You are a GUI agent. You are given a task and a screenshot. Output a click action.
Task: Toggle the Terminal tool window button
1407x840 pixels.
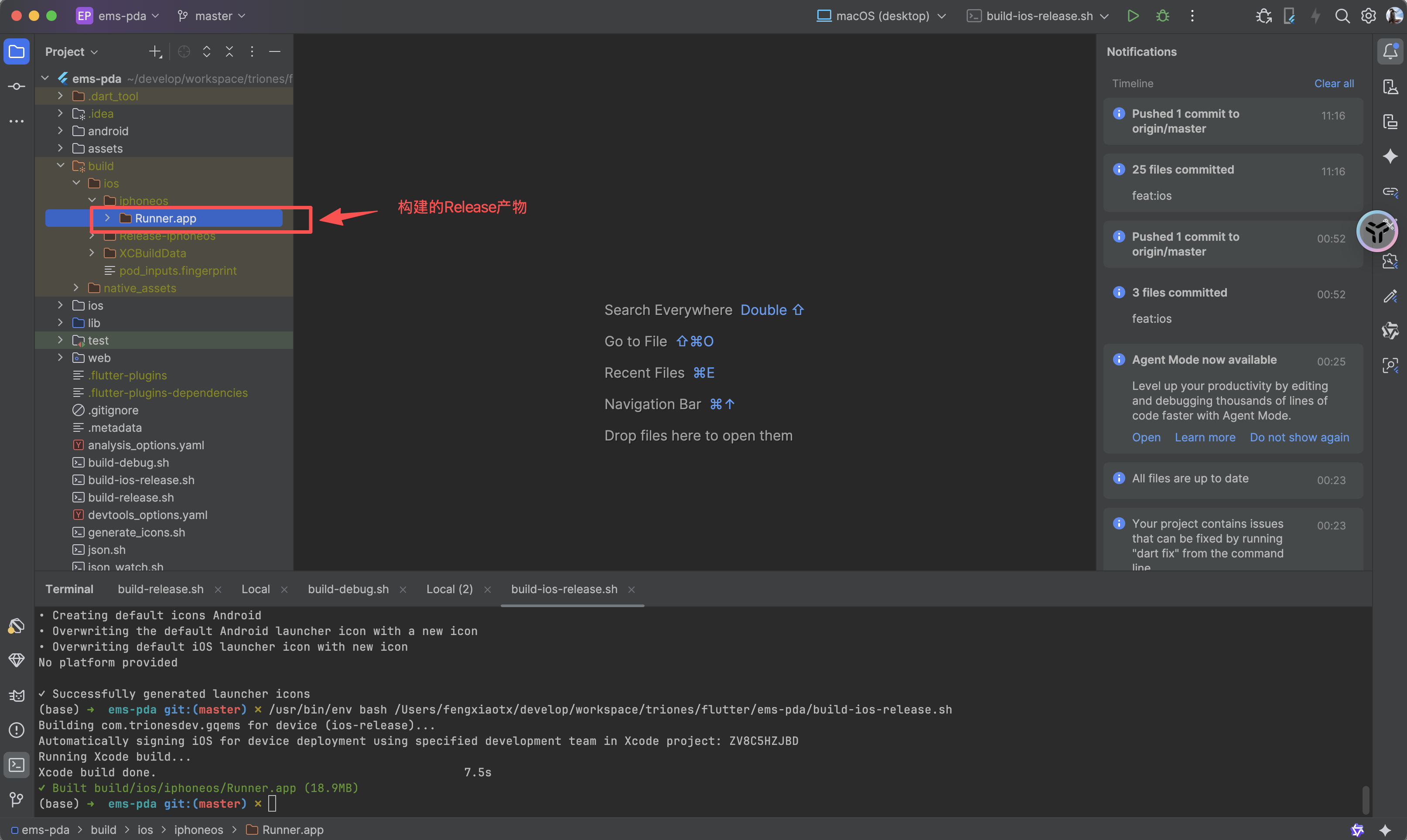click(17, 765)
